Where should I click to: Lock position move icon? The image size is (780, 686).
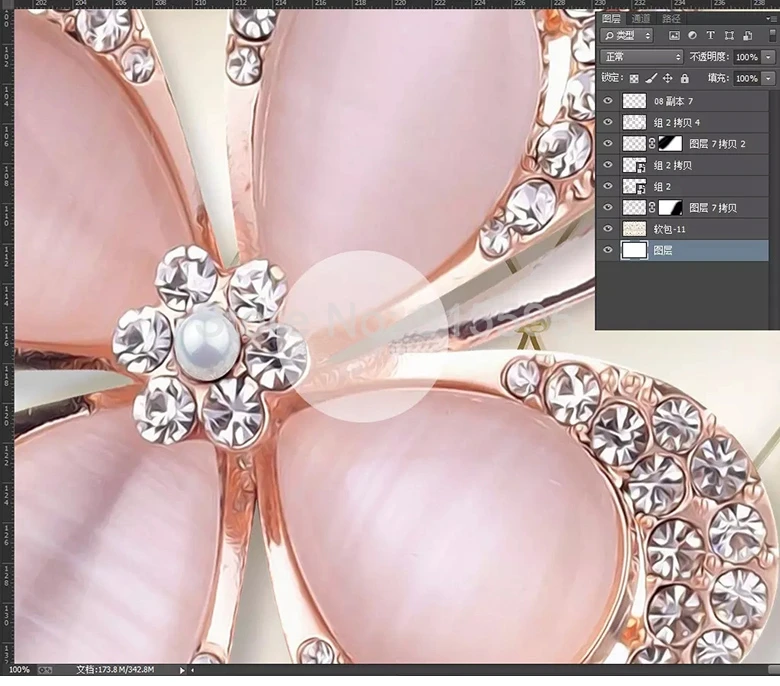(x=668, y=79)
